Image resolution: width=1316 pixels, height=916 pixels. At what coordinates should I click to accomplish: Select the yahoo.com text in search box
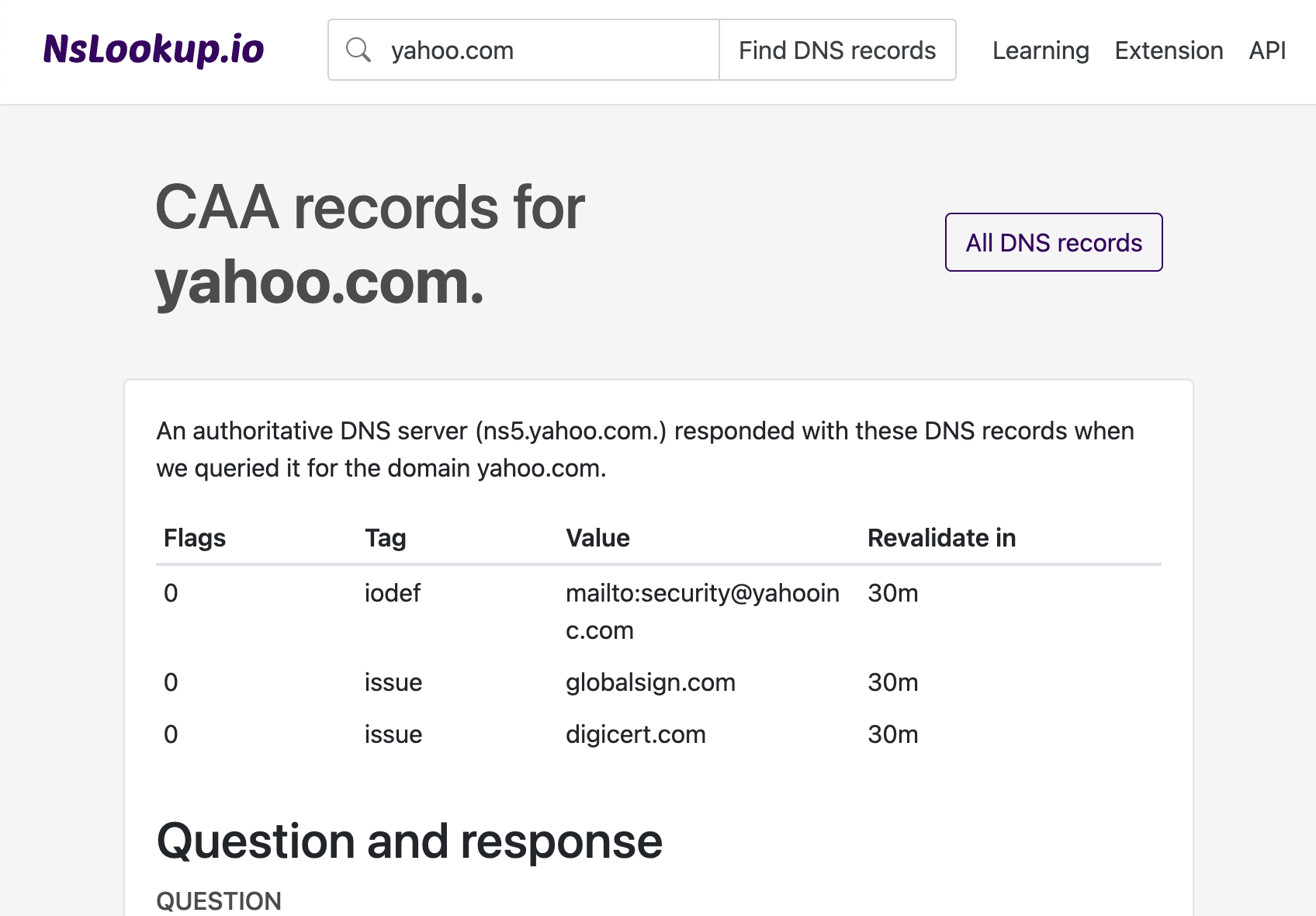(x=452, y=50)
